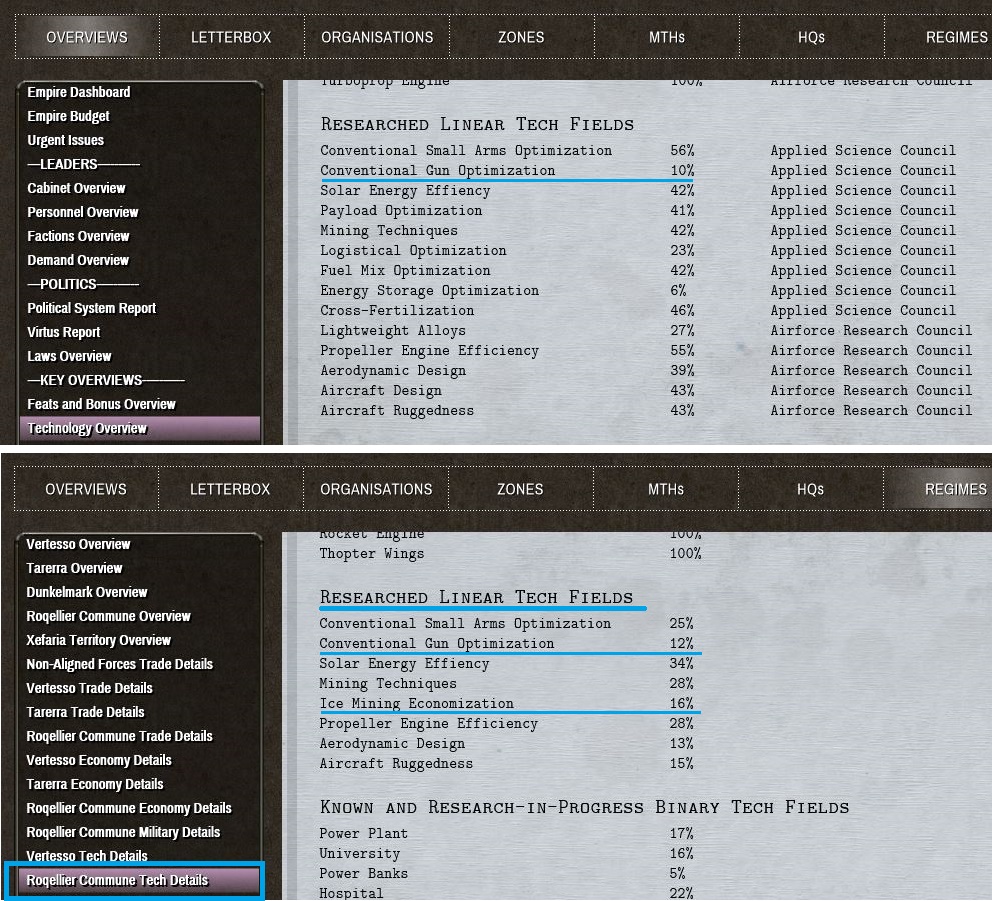
Task: Open Roqellier Commune Trade Details
Action: (x=120, y=737)
